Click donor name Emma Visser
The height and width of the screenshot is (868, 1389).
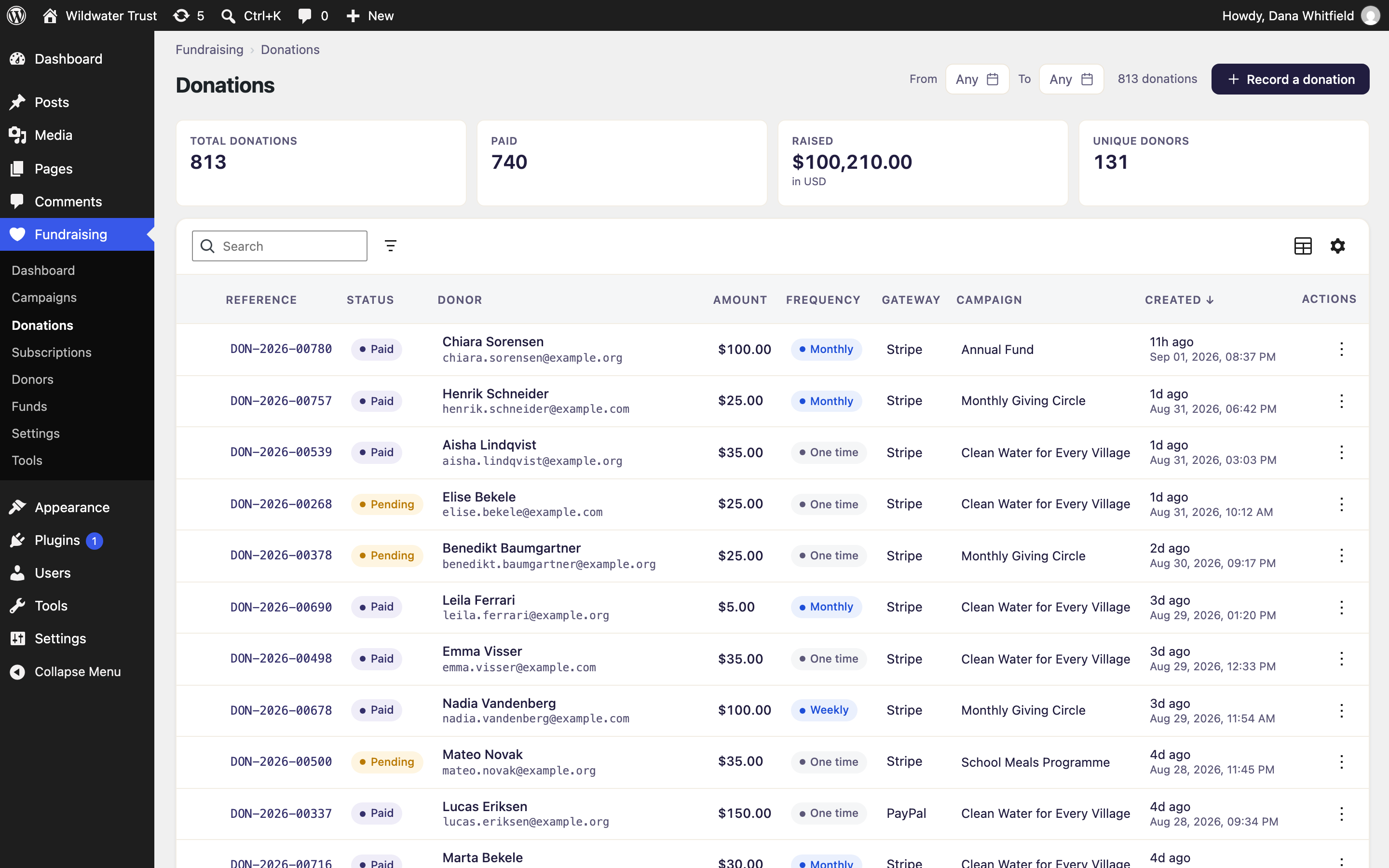[x=482, y=651]
